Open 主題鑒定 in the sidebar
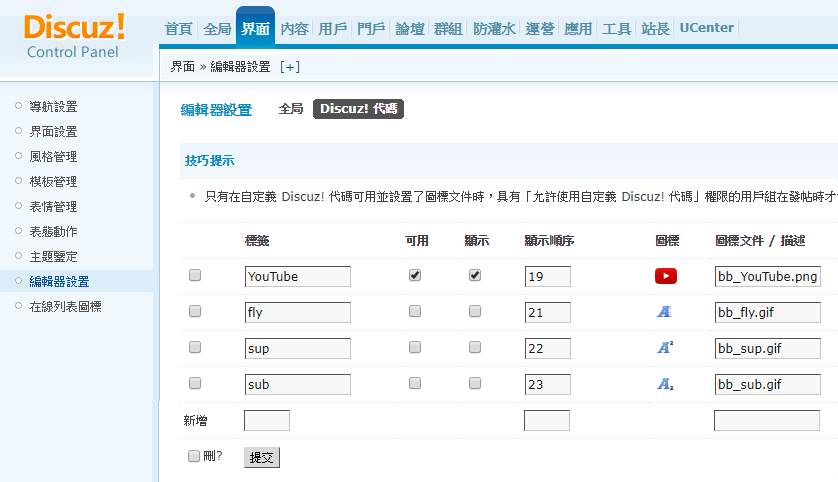Viewport: 838px width, 482px height. click(53, 256)
